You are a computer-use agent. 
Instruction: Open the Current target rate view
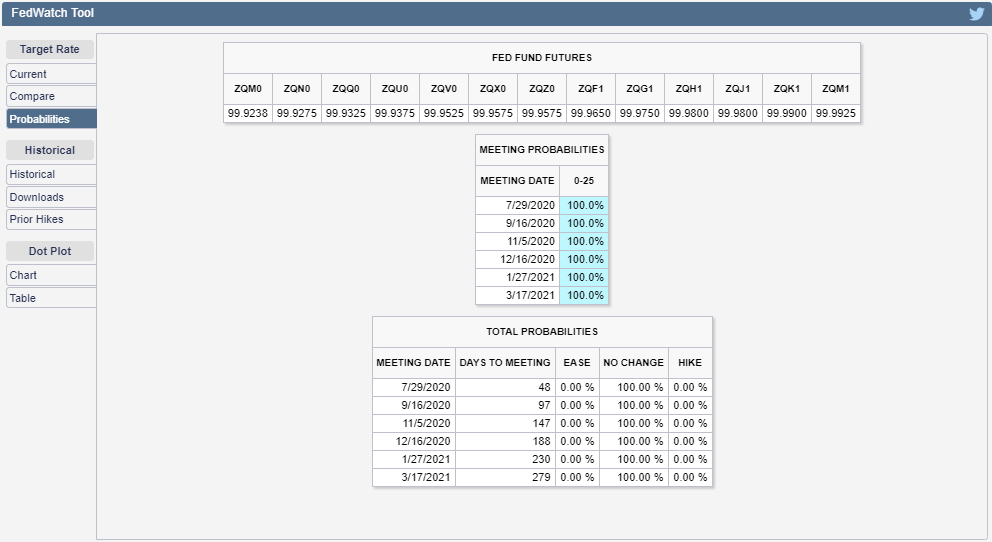click(x=50, y=74)
